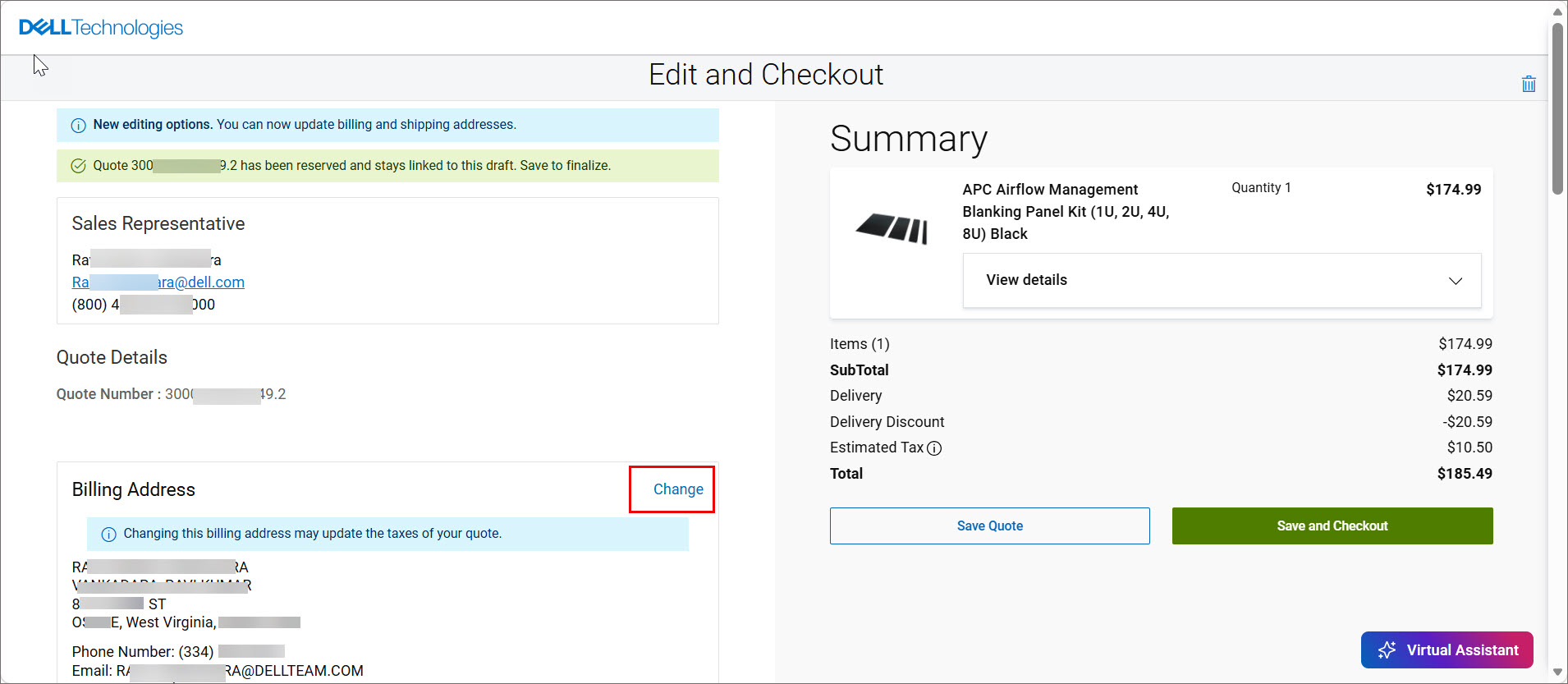Click the Delivery Discount value -$20.59
This screenshot has height=684, width=1568.
[1468, 422]
